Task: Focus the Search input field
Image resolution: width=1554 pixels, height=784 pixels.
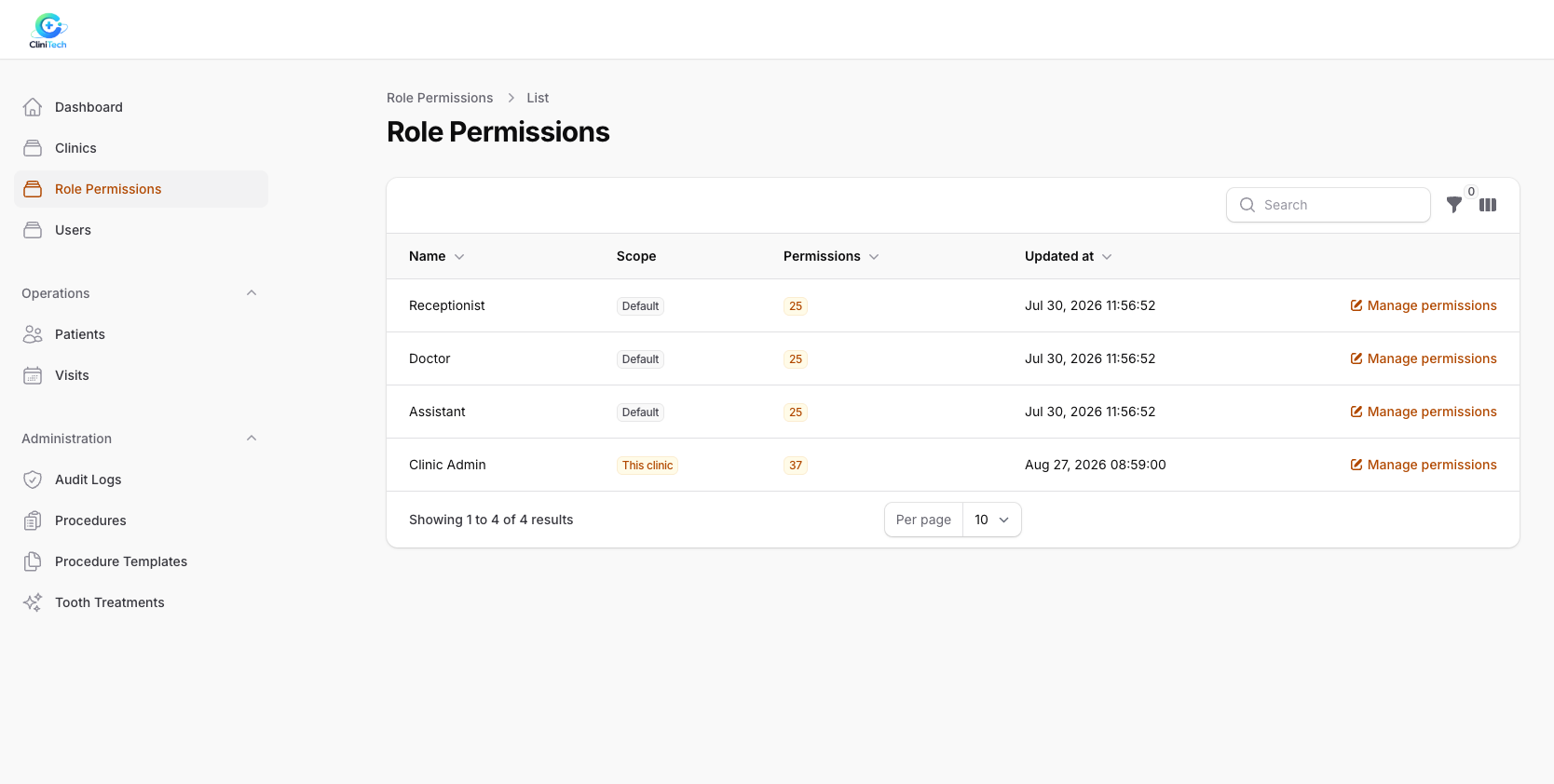Action: coord(1329,205)
